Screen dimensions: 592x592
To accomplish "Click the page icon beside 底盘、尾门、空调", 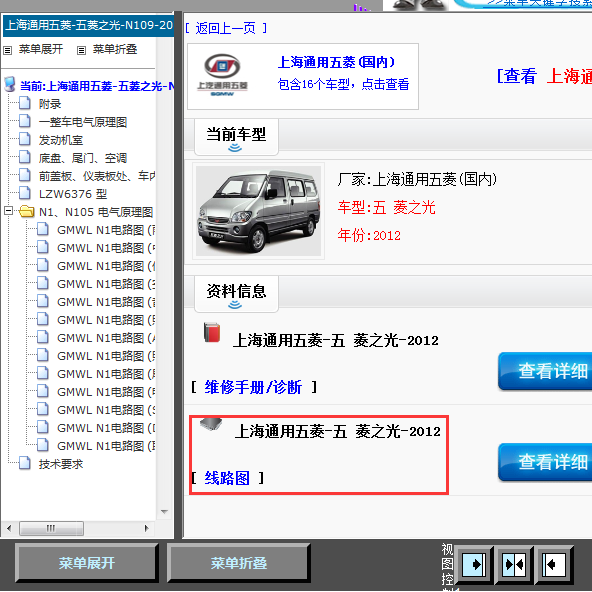I will 25,157.
